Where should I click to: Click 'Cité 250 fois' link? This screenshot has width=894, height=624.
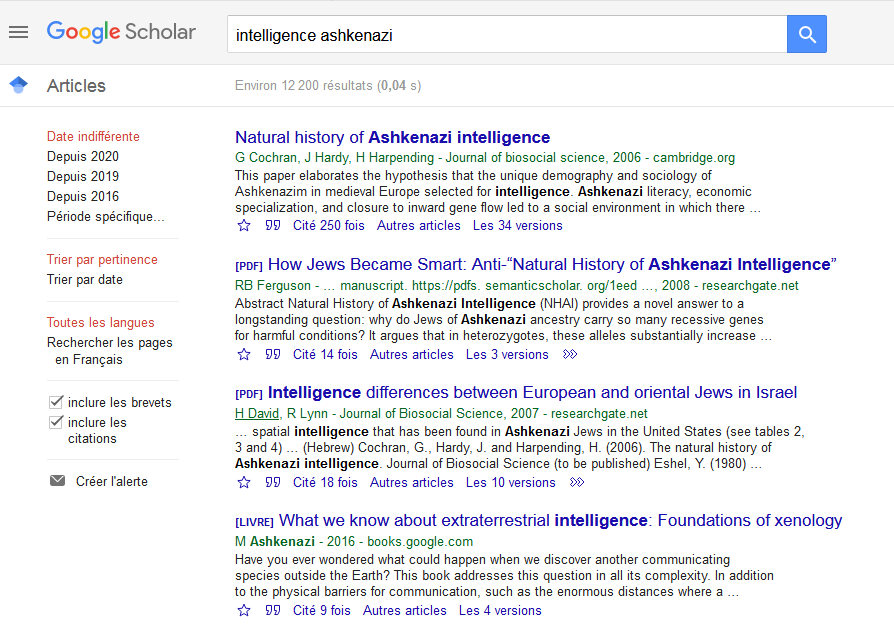tap(328, 225)
